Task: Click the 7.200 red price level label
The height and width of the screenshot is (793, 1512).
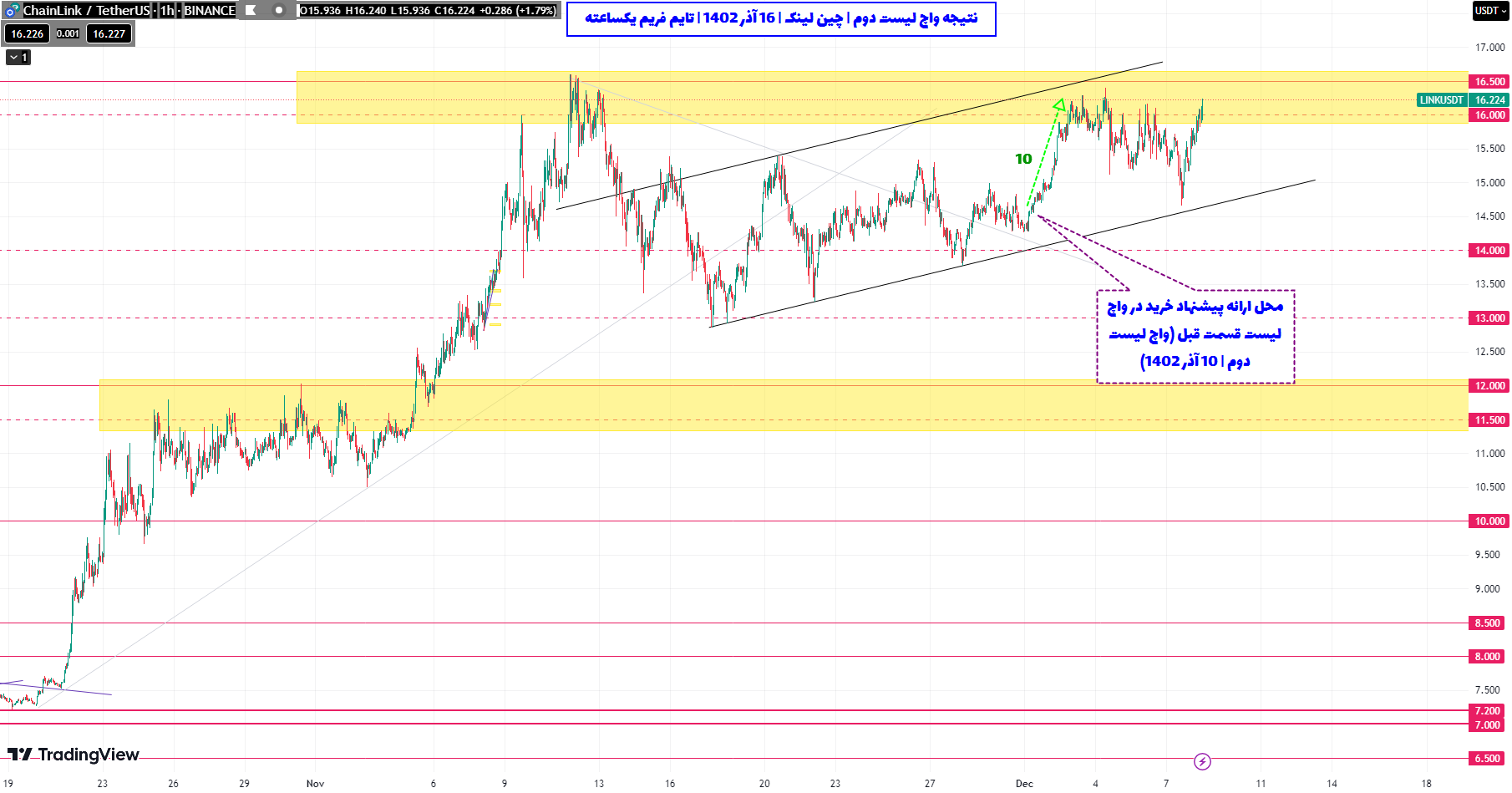Action: [1488, 711]
